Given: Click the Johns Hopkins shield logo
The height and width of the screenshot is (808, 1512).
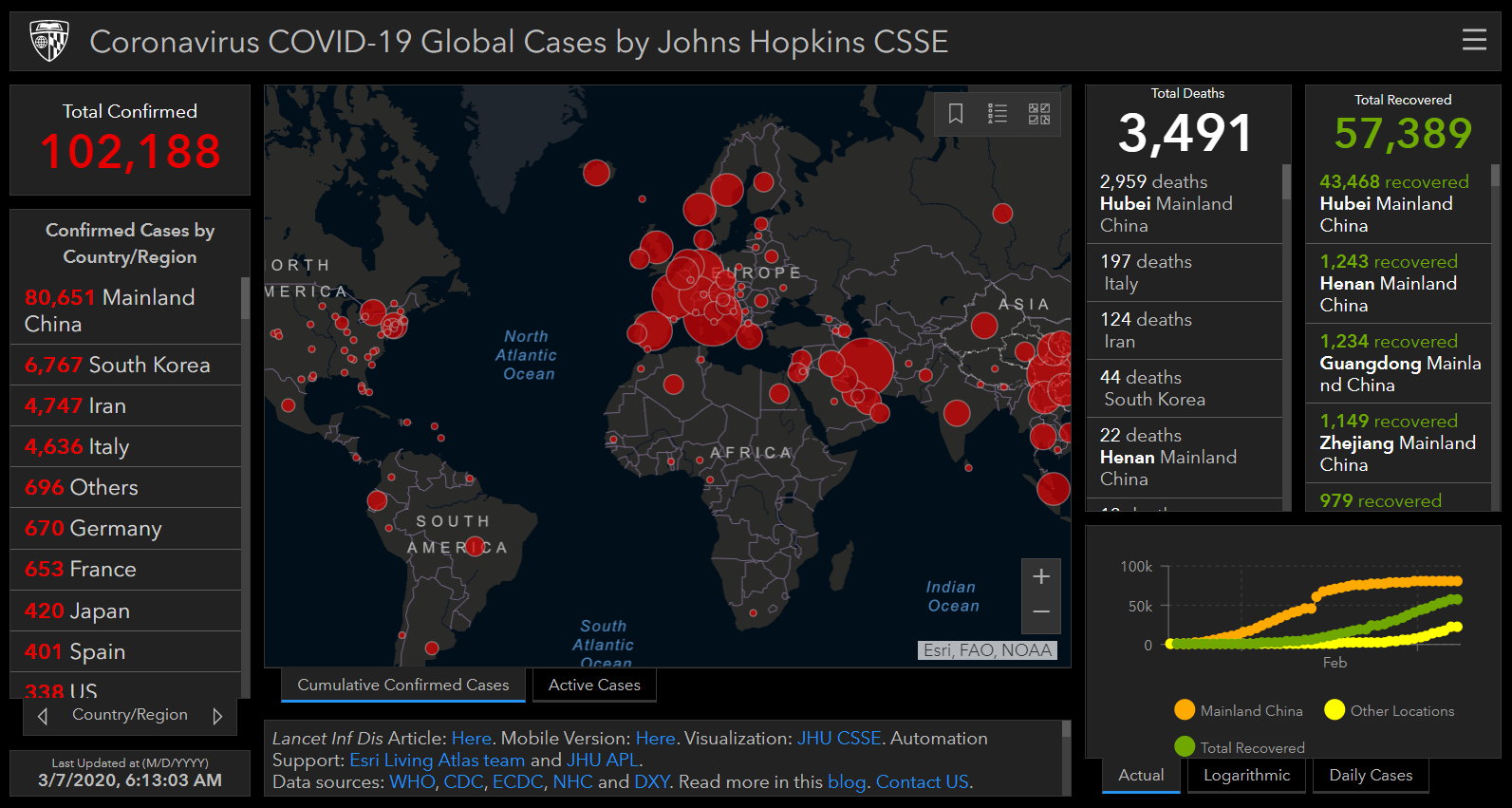Looking at the screenshot, I should [49, 42].
